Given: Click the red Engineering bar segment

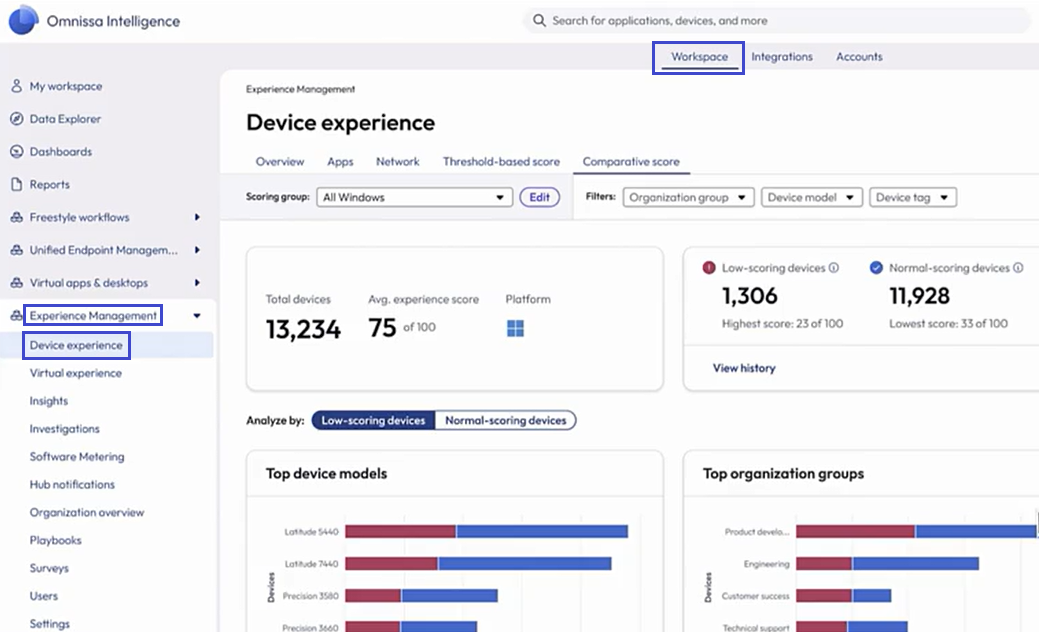Looking at the screenshot, I should [x=824, y=564].
